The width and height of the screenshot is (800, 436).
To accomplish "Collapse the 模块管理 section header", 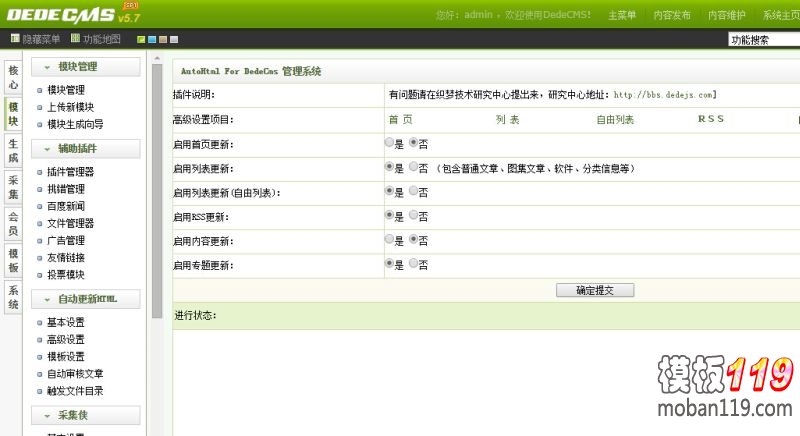I will pyautogui.click(x=86, y=67).
